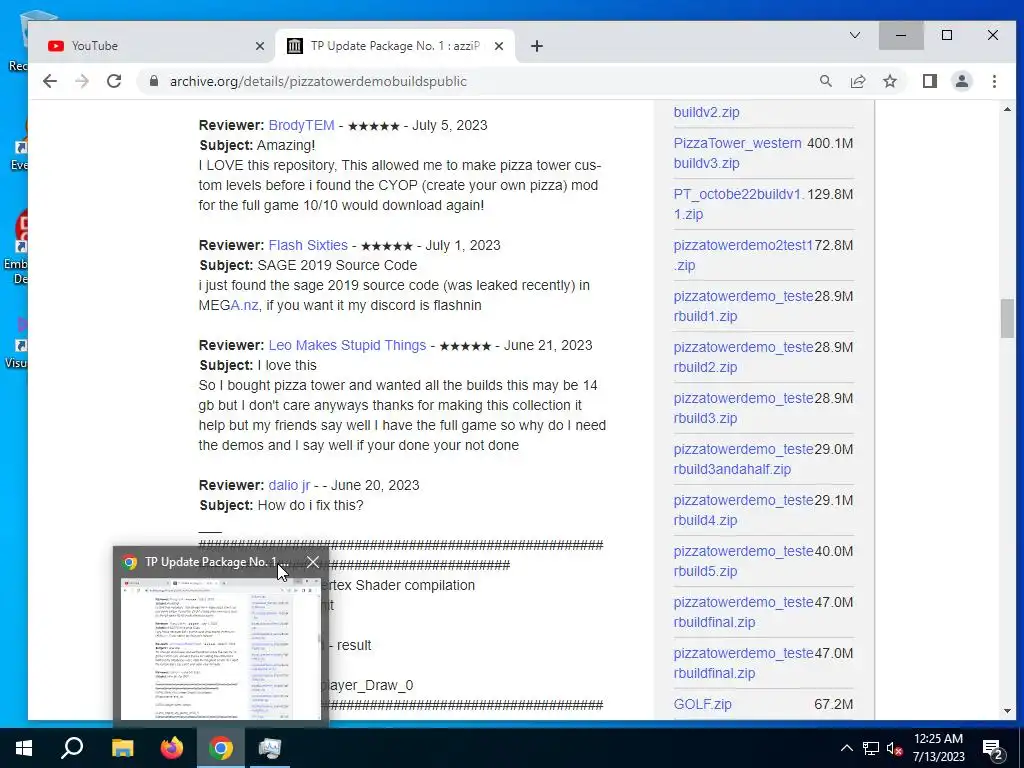
Task: Download pizzatowerdemo_testerbuild5.zip
Action: tap(743, 561)
